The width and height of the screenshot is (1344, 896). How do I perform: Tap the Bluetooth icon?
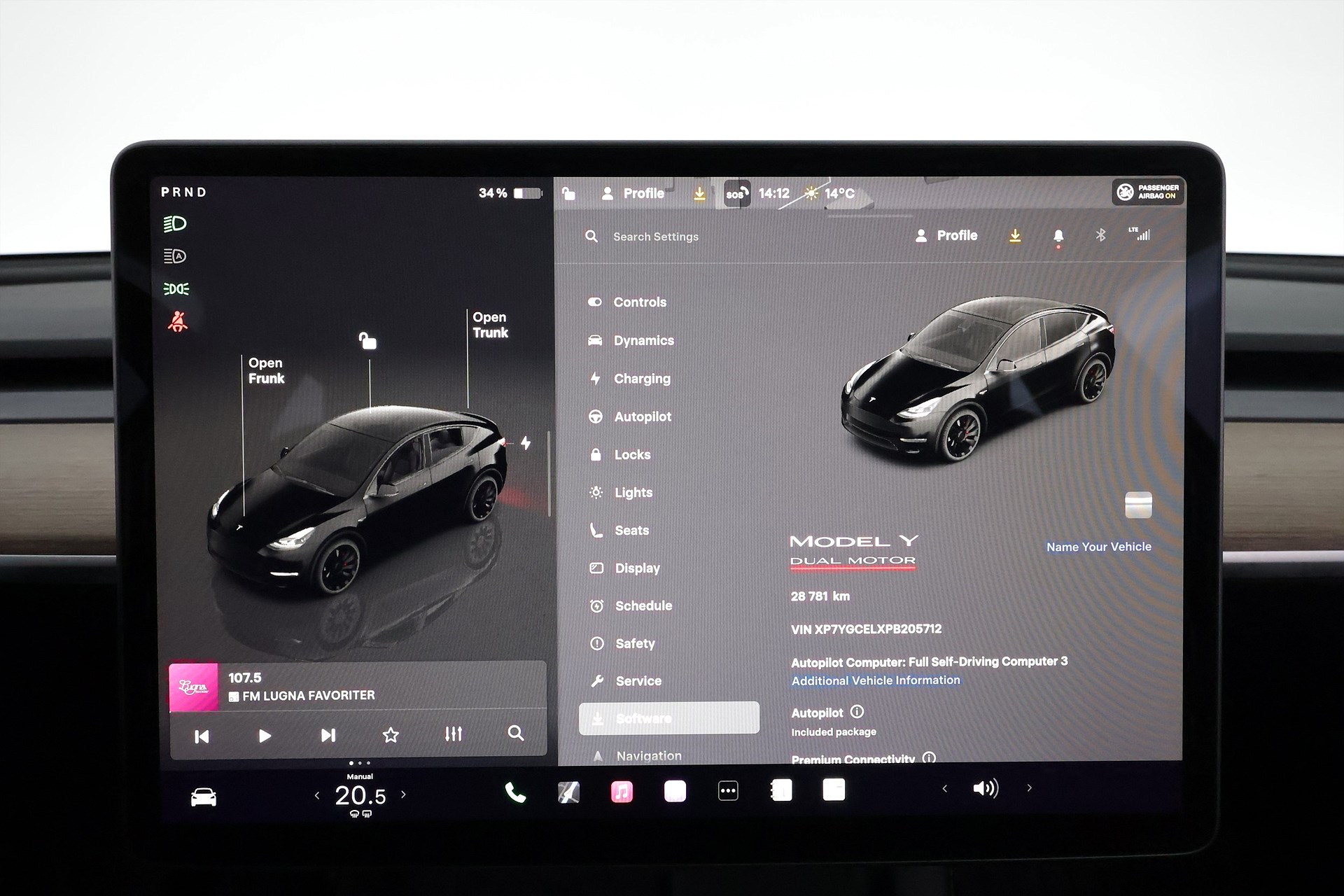click(1100, 235)
